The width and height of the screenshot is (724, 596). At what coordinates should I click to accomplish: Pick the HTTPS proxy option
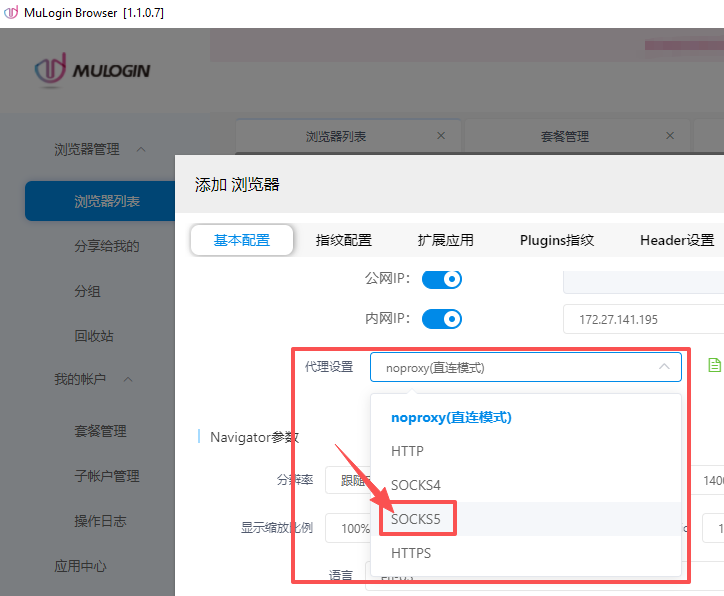[x=411, y=553]
